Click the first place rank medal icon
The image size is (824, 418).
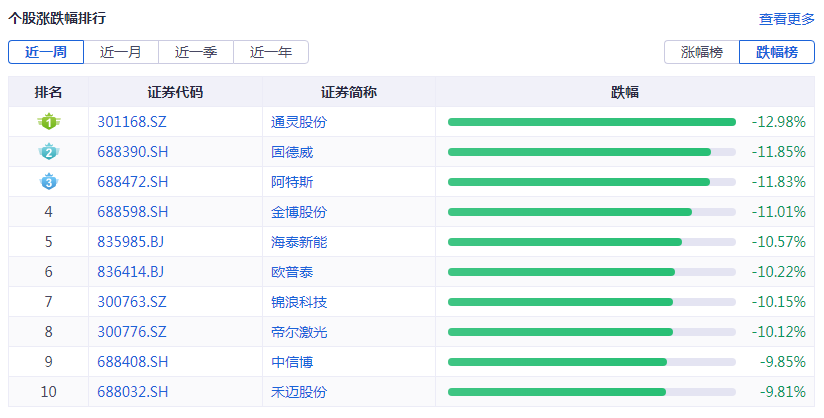coord(48,122)
